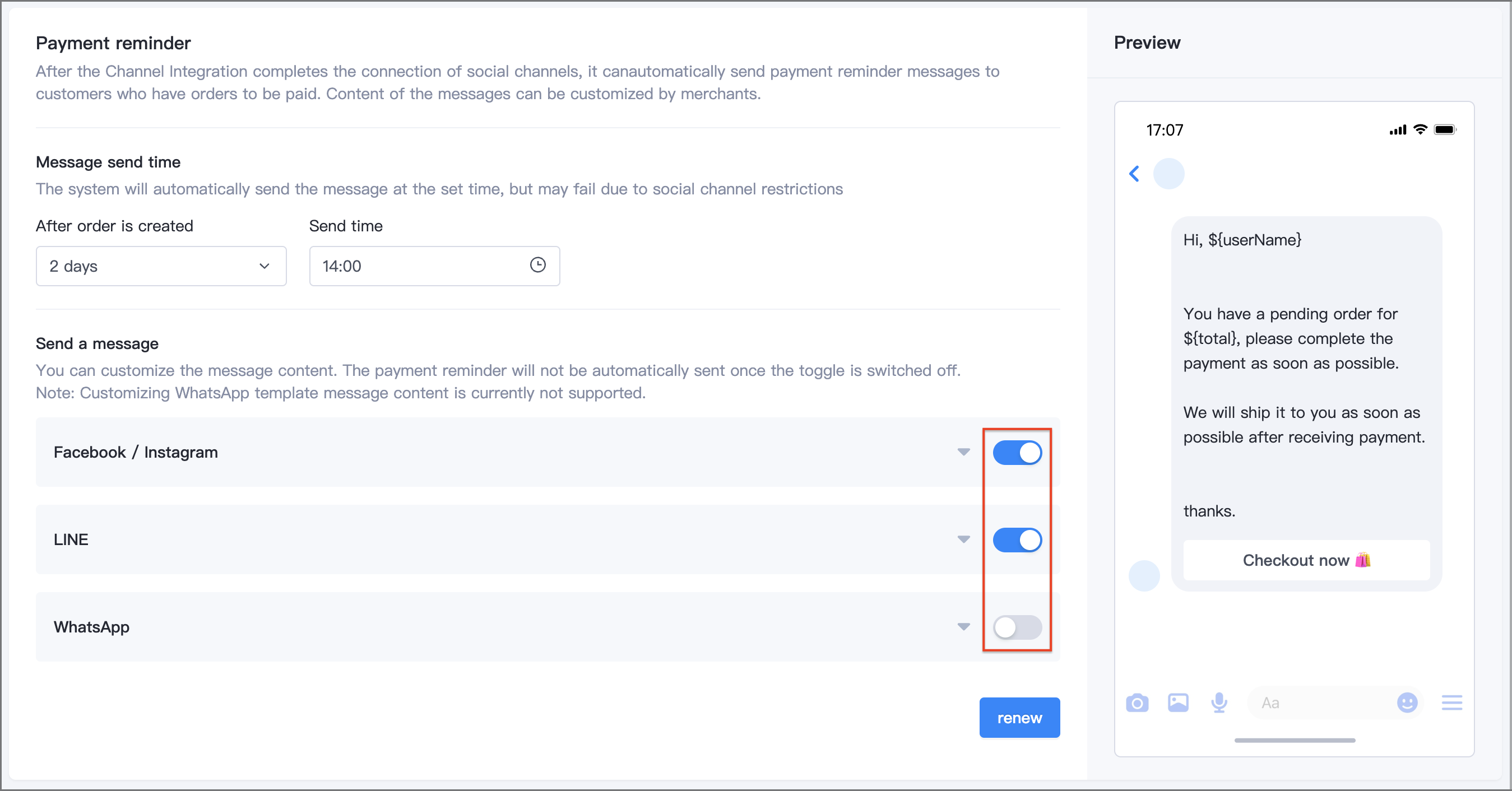Expand Facebook / Instagram message settings

tap(964, 452)
